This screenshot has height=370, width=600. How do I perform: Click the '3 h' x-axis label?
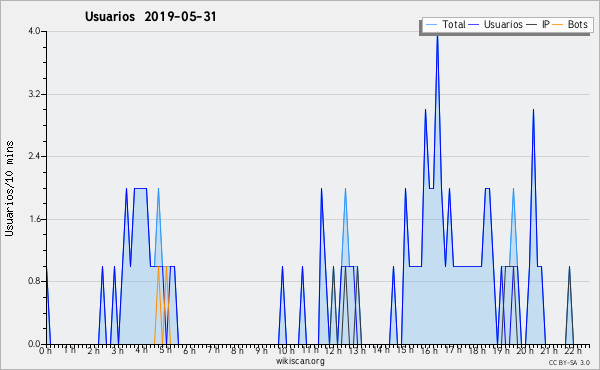[x=117, y=350]
